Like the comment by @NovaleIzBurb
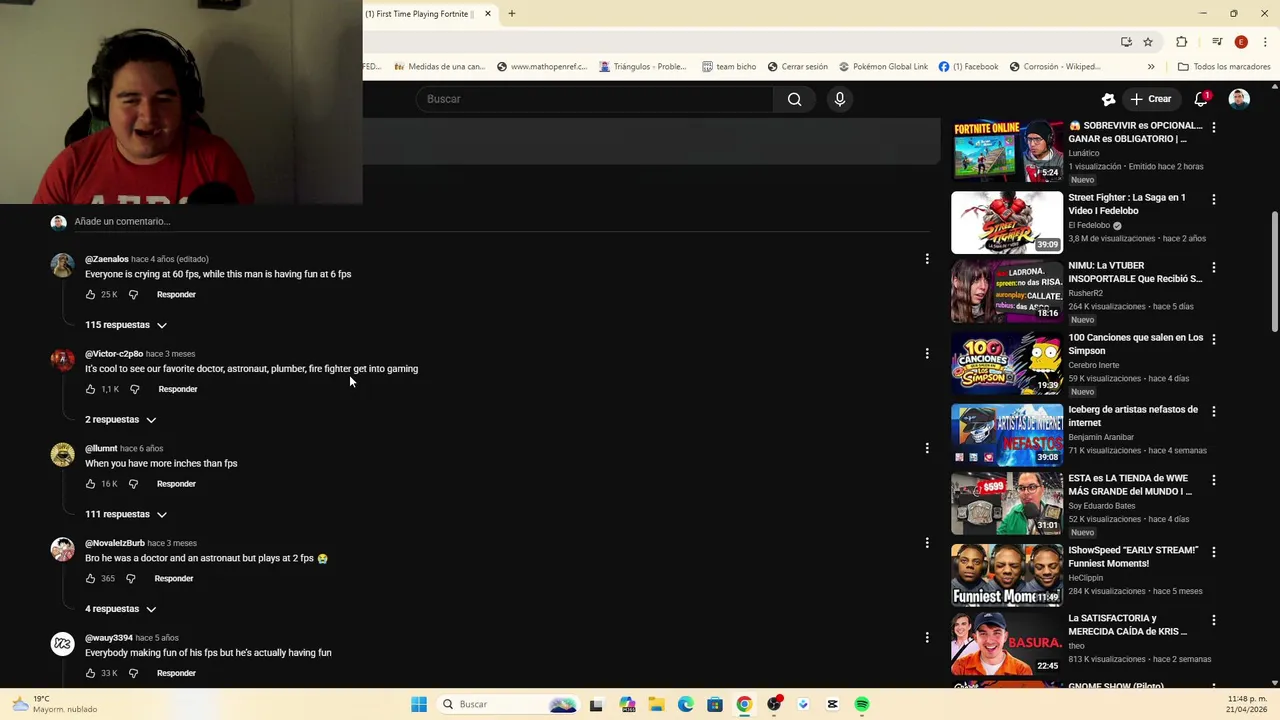Viewport: 1280px width, 720px height. click(x=90, y=578)
